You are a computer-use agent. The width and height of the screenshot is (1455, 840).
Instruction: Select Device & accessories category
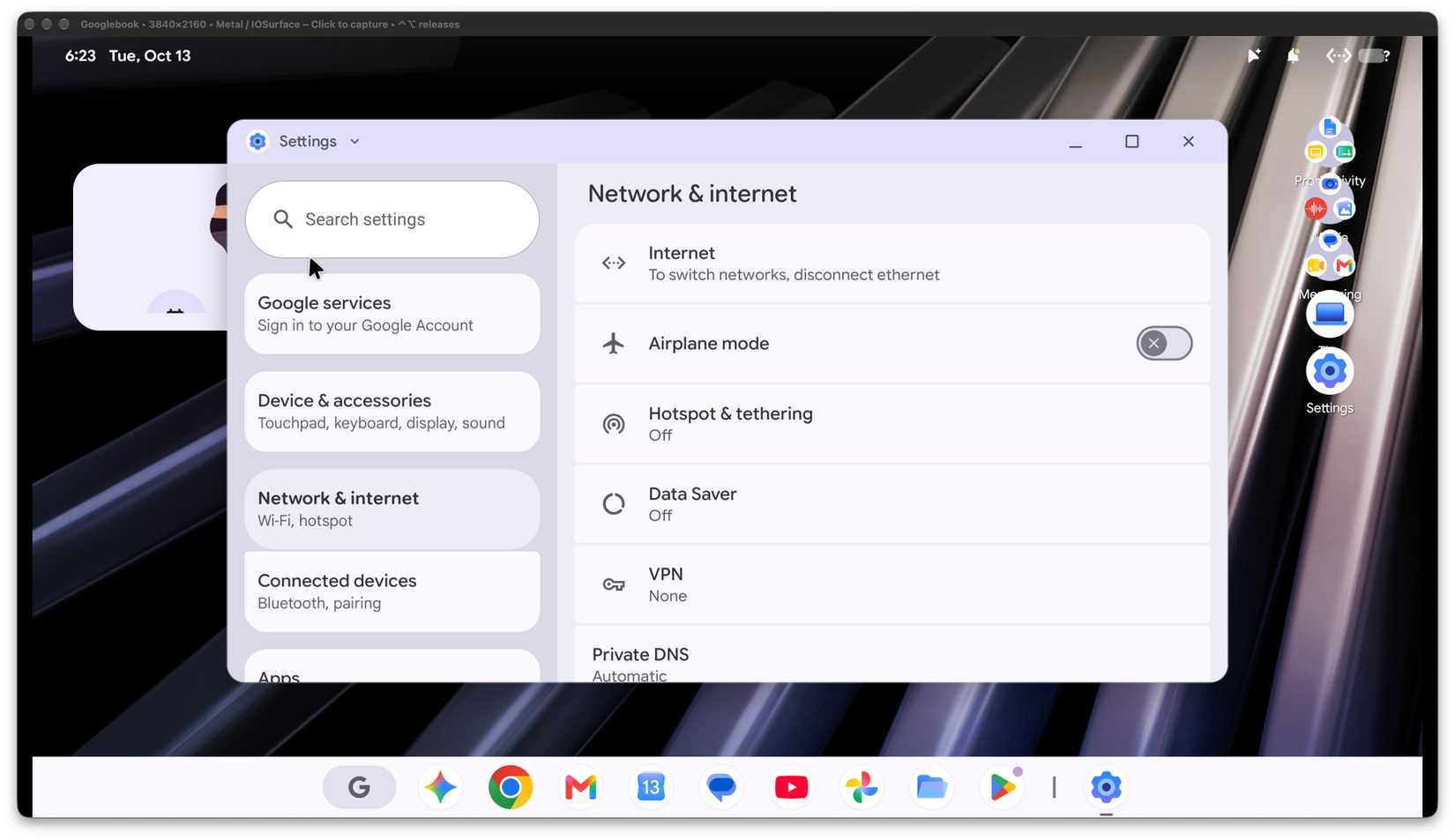click(x=392, y=412)
